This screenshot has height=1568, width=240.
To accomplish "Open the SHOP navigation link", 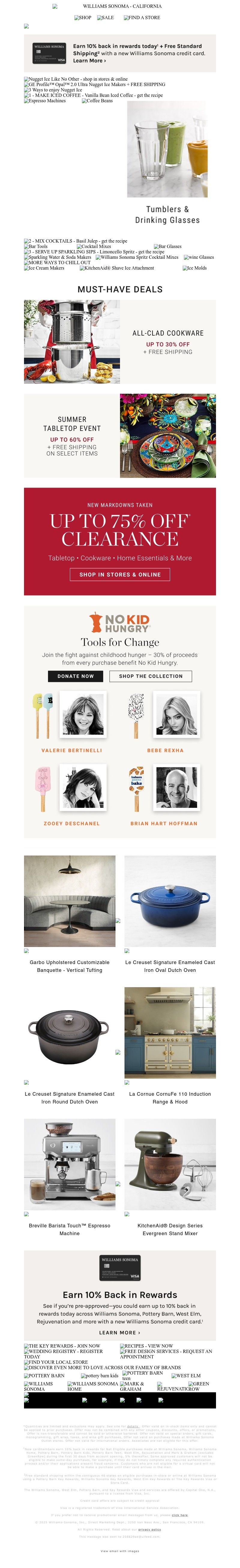I will pyautogui.click(x=83, y=18).
